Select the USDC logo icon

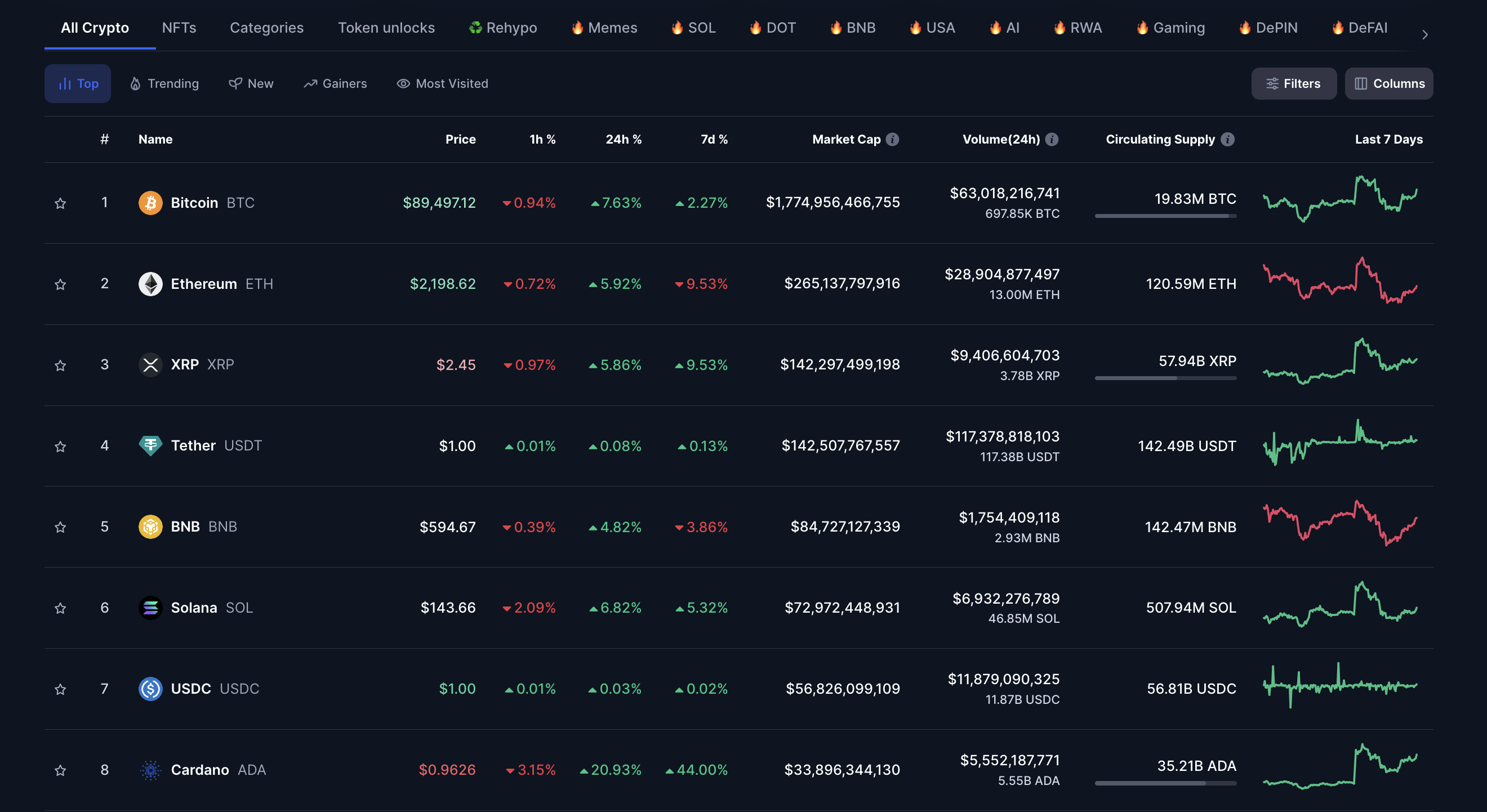(x=150, y=689)
